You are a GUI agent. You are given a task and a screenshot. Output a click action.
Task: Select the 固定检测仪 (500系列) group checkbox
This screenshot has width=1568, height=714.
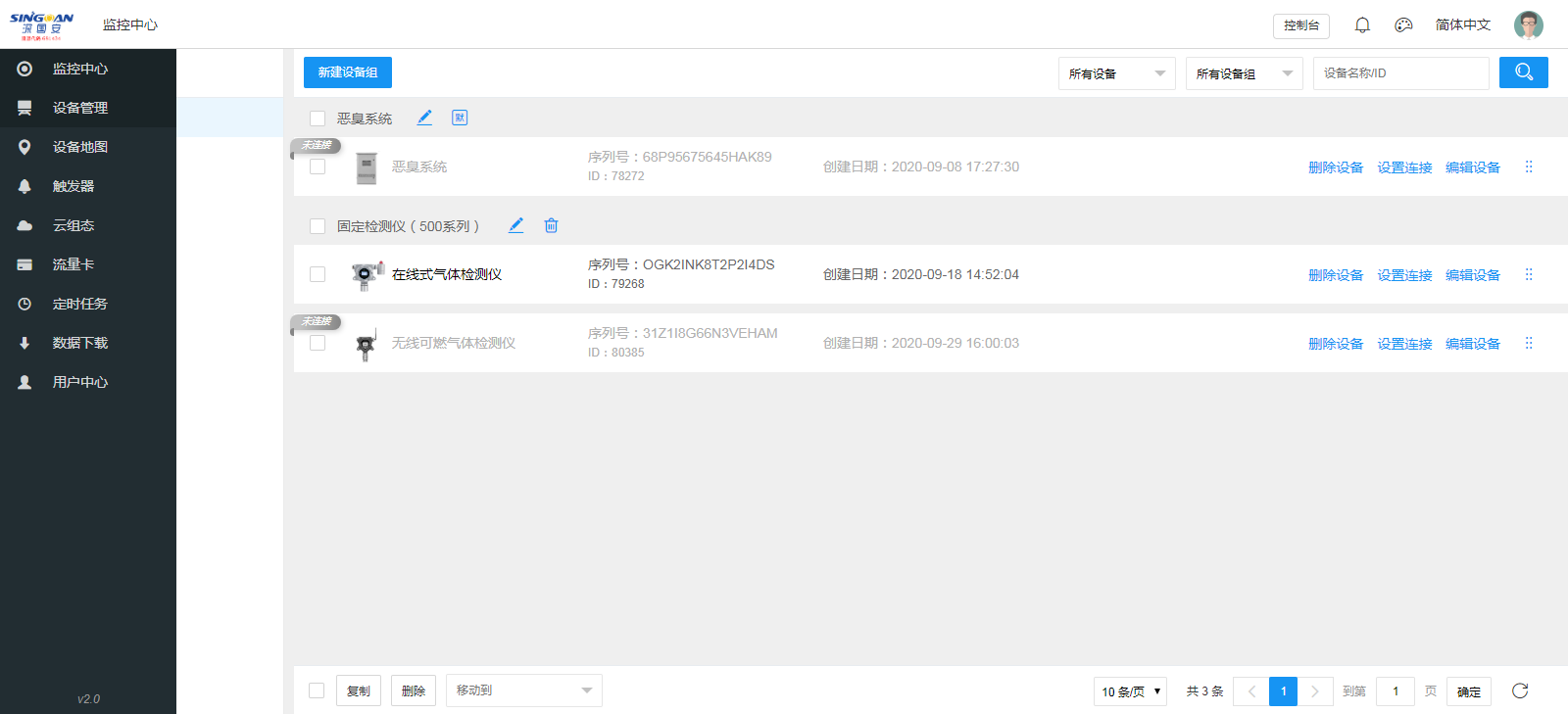[x=318, y=226]
